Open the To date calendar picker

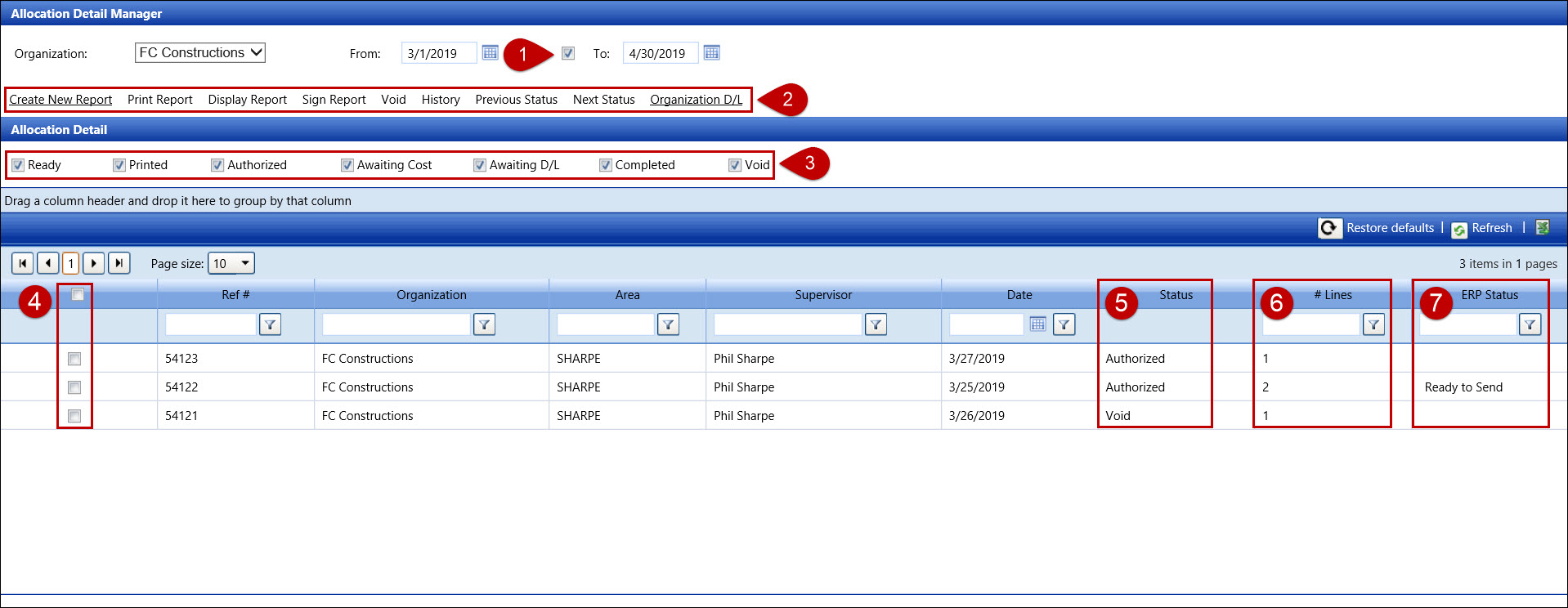tap(711, 53)
